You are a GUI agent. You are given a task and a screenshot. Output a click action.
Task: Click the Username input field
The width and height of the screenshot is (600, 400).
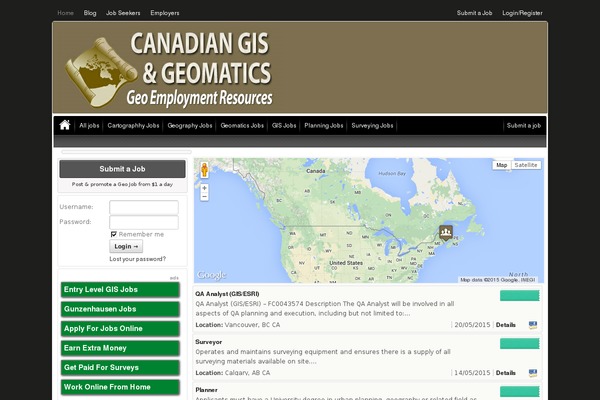pyautogui.click(x=144, y=207)
